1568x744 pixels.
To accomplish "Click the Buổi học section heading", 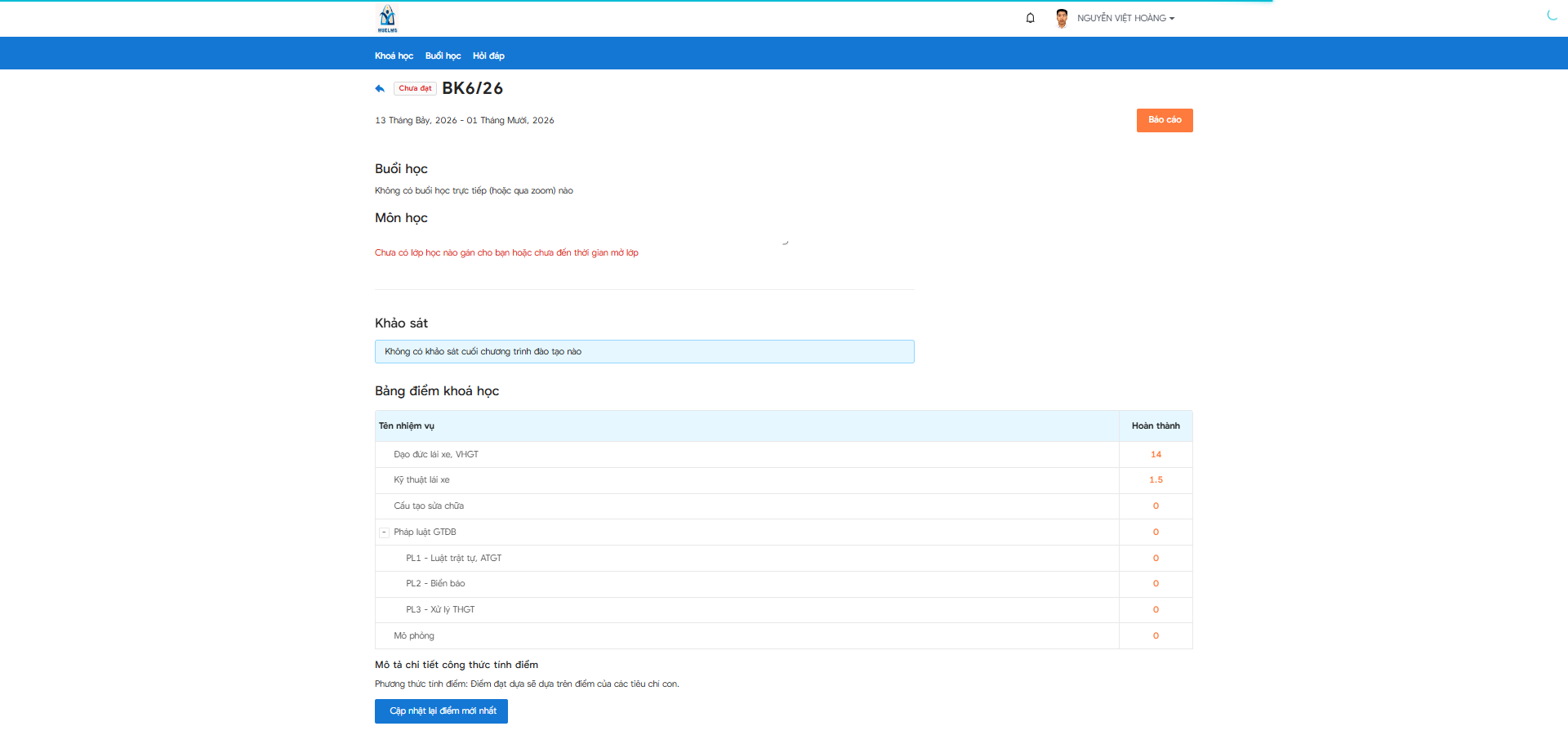I will pyautogui.click(x=401, y=169).
